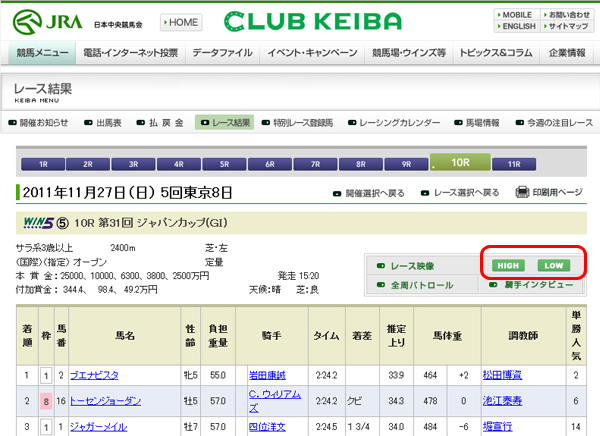
Task: Click the race date heading 2011年11月27日
Action: click(127, 192)
